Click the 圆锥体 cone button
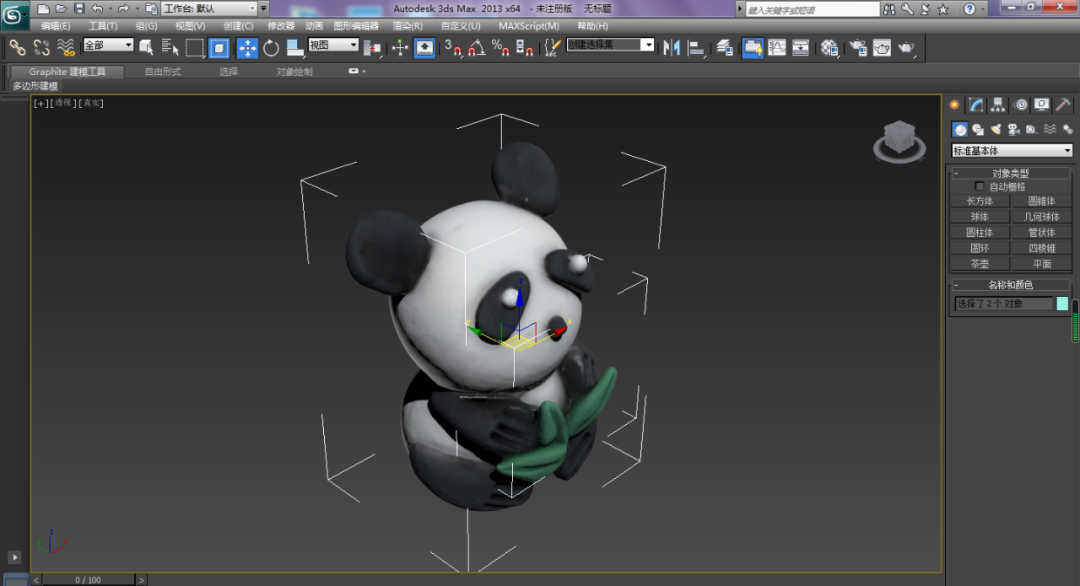 (x=1041, y=201)
